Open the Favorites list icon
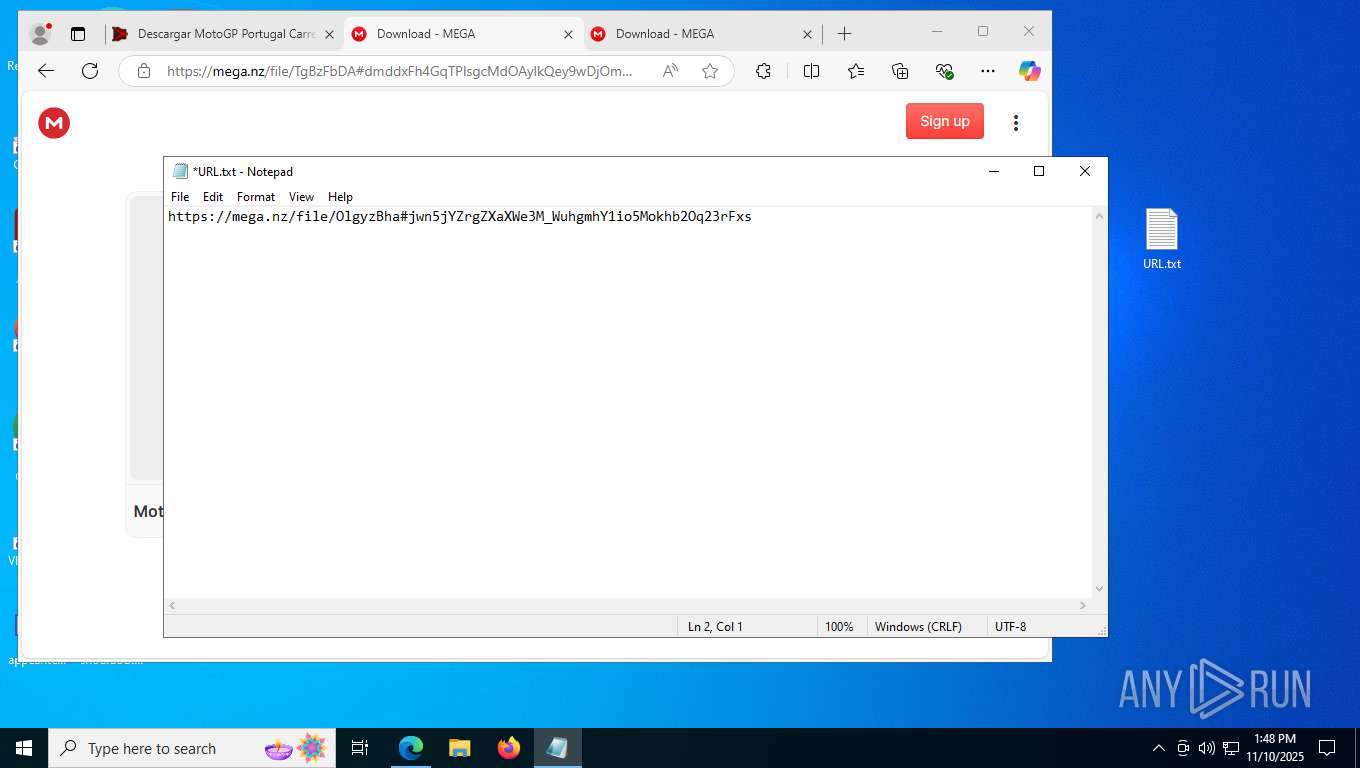Screen dimensions: 1360x768 (856, 71)
